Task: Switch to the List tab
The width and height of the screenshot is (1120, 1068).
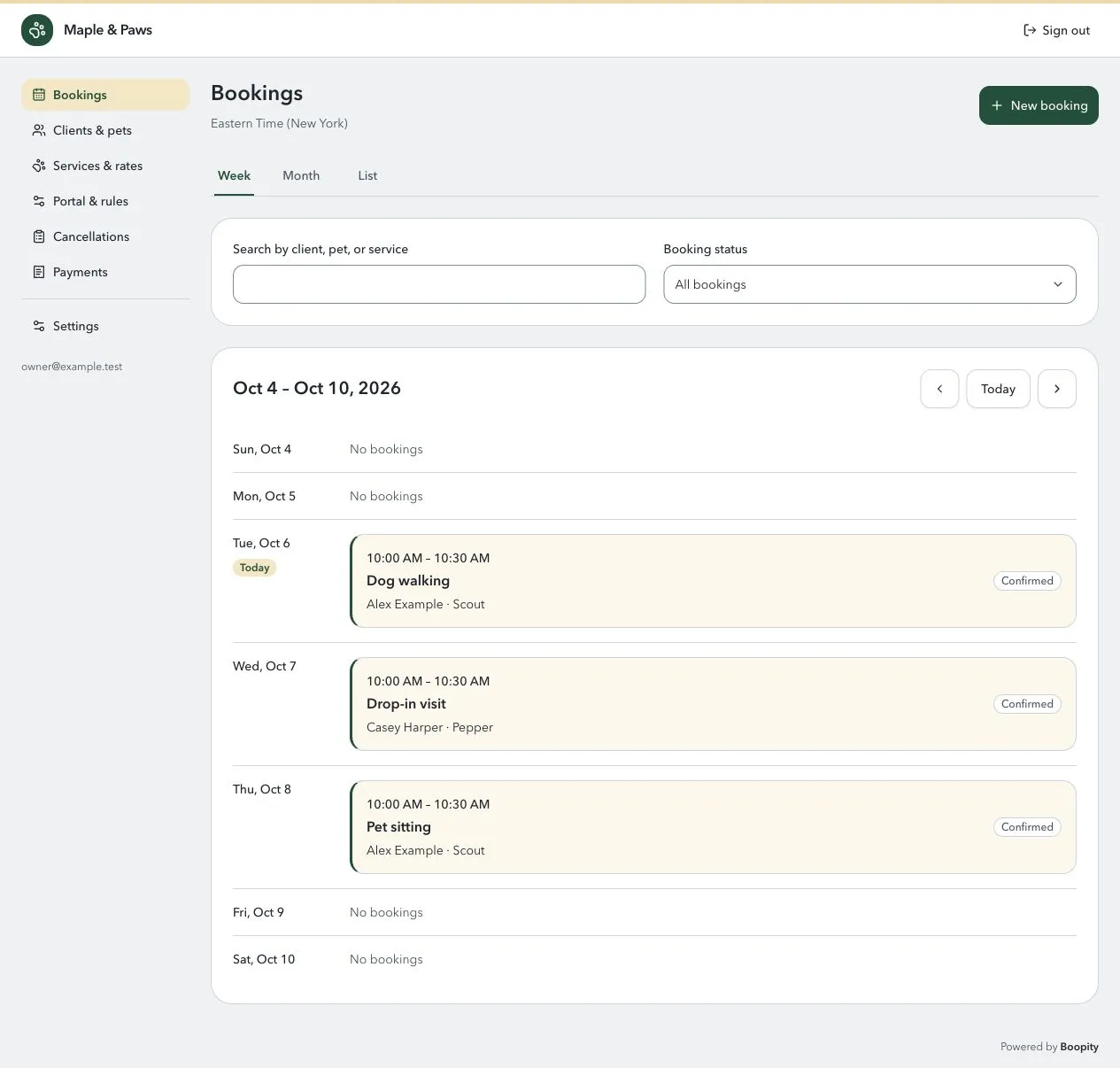Action: 367,175
